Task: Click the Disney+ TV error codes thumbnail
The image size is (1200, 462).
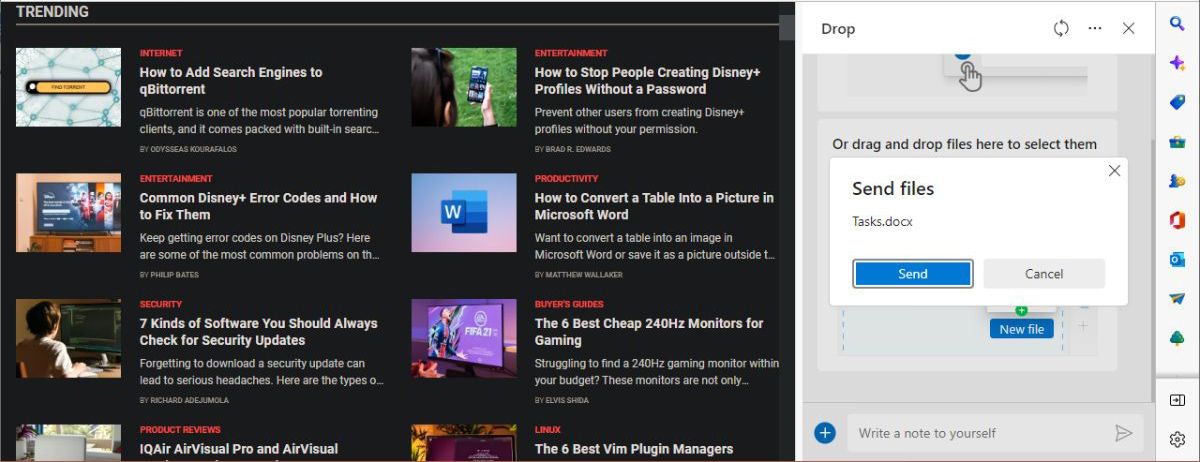Action: tap(68, 213)
